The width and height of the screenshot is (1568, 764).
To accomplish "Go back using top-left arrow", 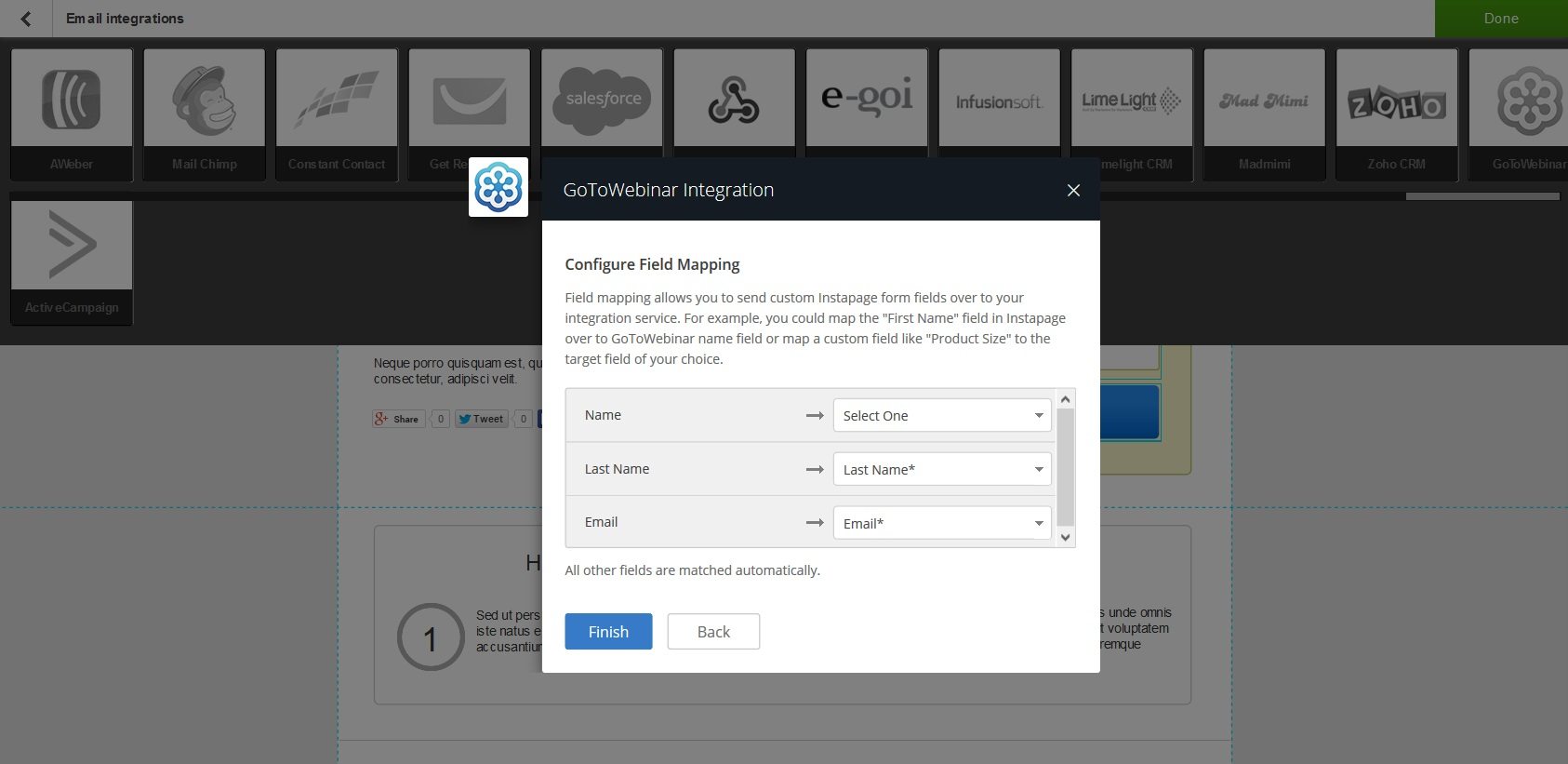I will coord(26,19).
